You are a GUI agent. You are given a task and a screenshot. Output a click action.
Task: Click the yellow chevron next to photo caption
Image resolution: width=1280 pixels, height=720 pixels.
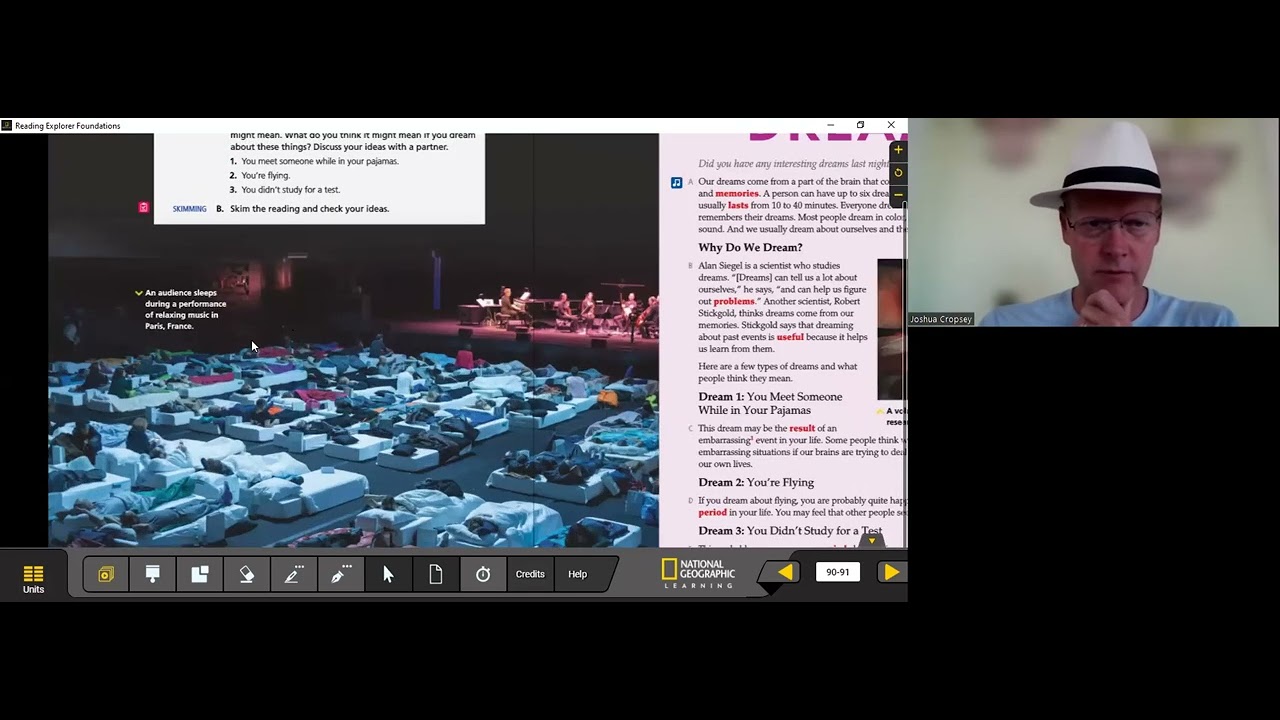tap(139, 293)
